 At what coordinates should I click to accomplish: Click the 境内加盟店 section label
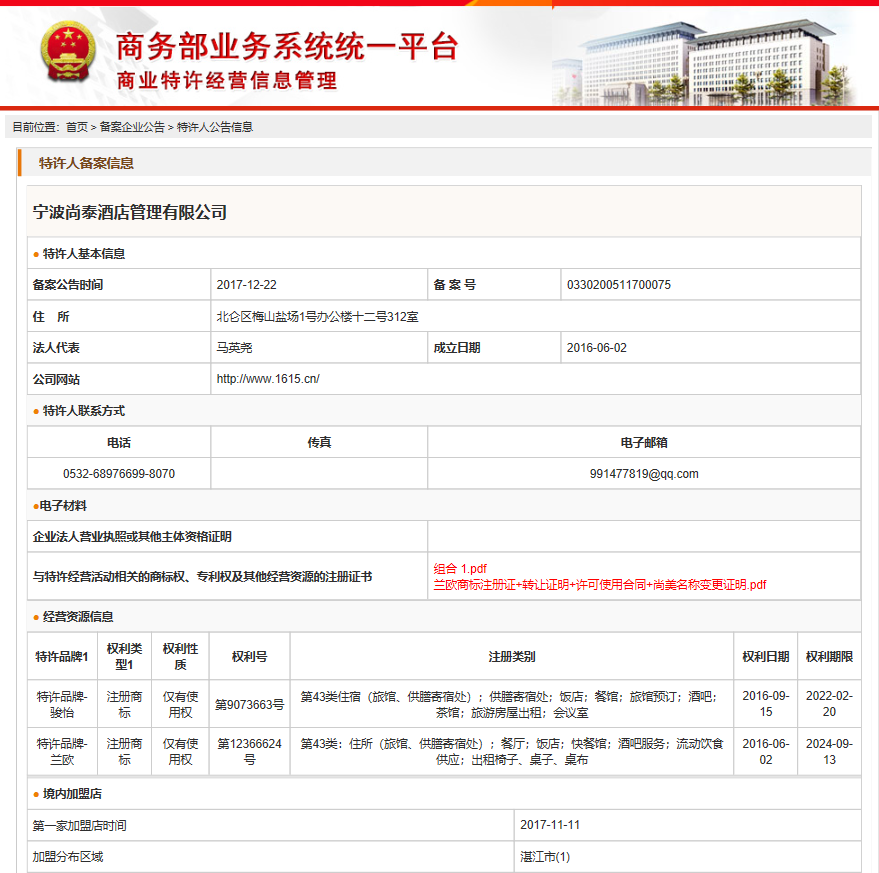[72, 794]
